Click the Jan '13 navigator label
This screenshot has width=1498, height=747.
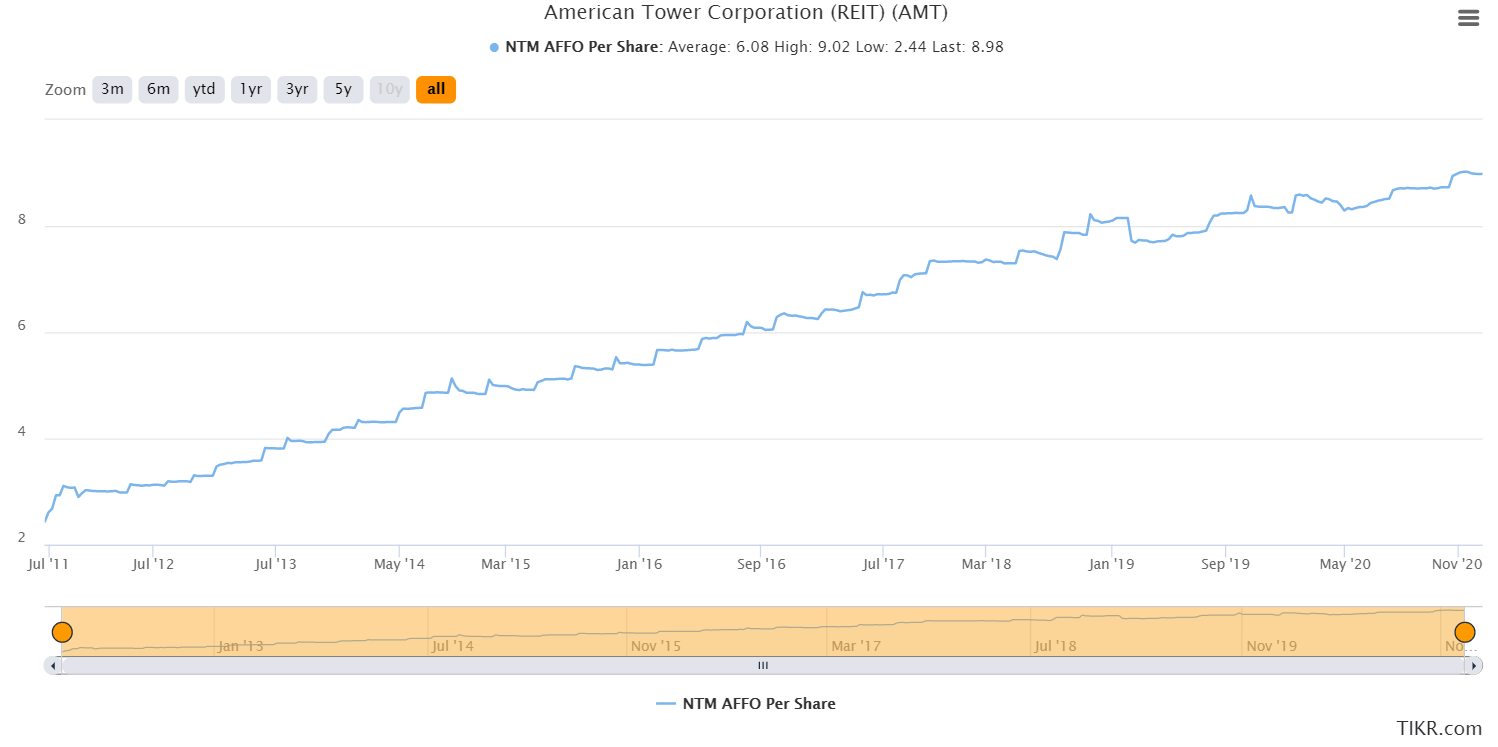point(241,646)
